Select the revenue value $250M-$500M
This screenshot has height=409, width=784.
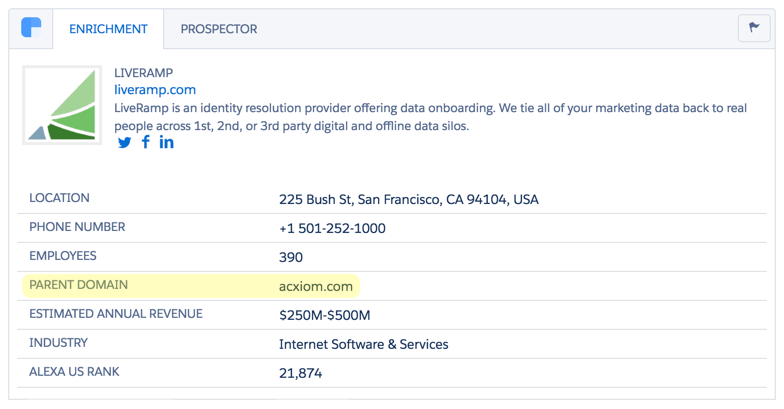tap(324, 316)
